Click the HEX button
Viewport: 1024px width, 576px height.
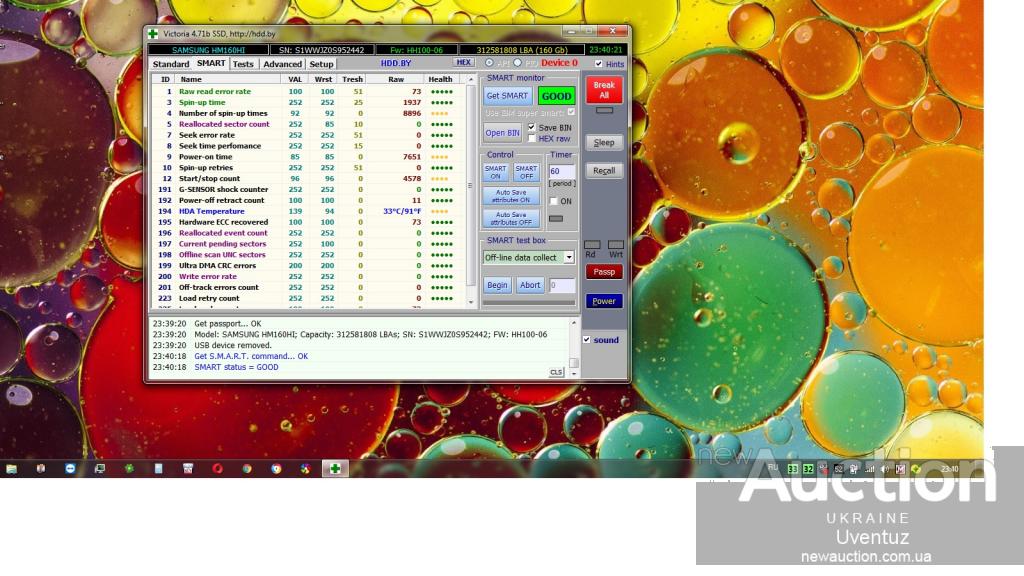(464, 63)
